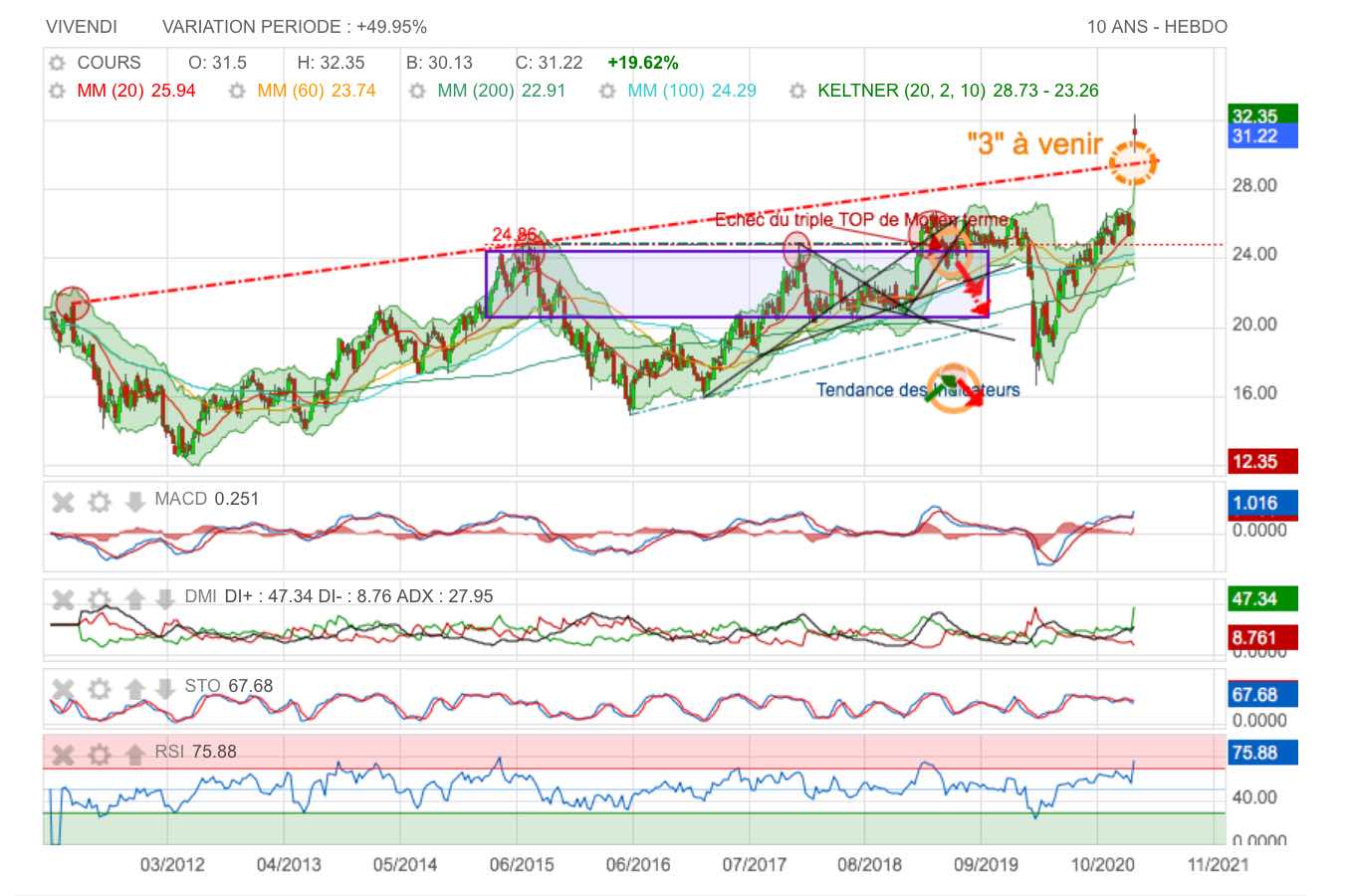This screenshot has height=896, width=1352.
Task: Click the 06/2015 date axis label
Action: 521,864
